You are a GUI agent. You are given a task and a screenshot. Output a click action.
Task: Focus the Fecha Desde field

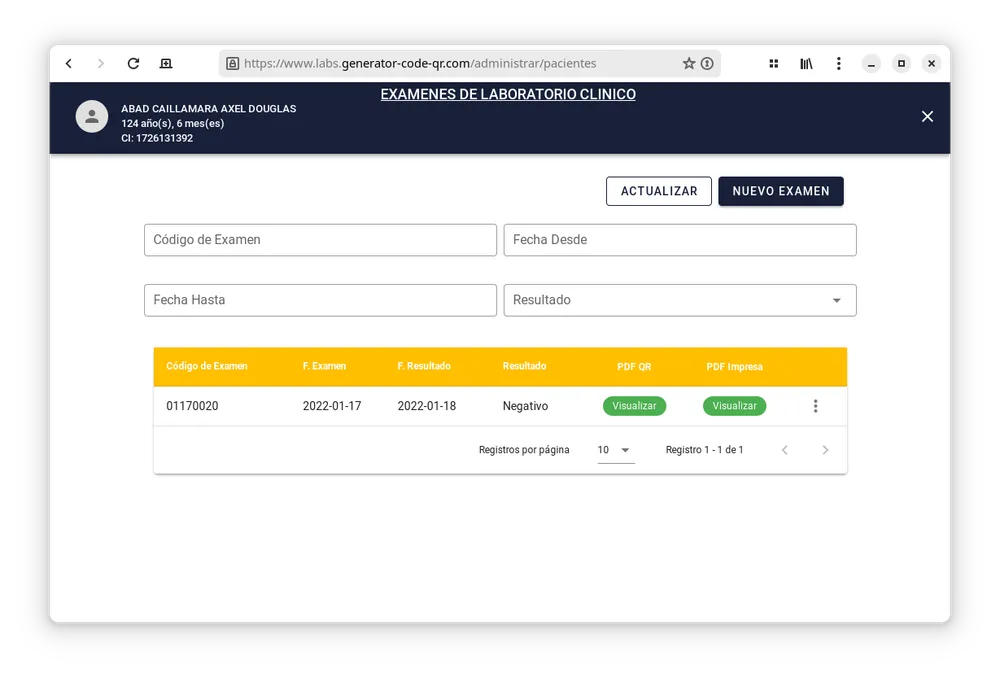coord(680,240)
